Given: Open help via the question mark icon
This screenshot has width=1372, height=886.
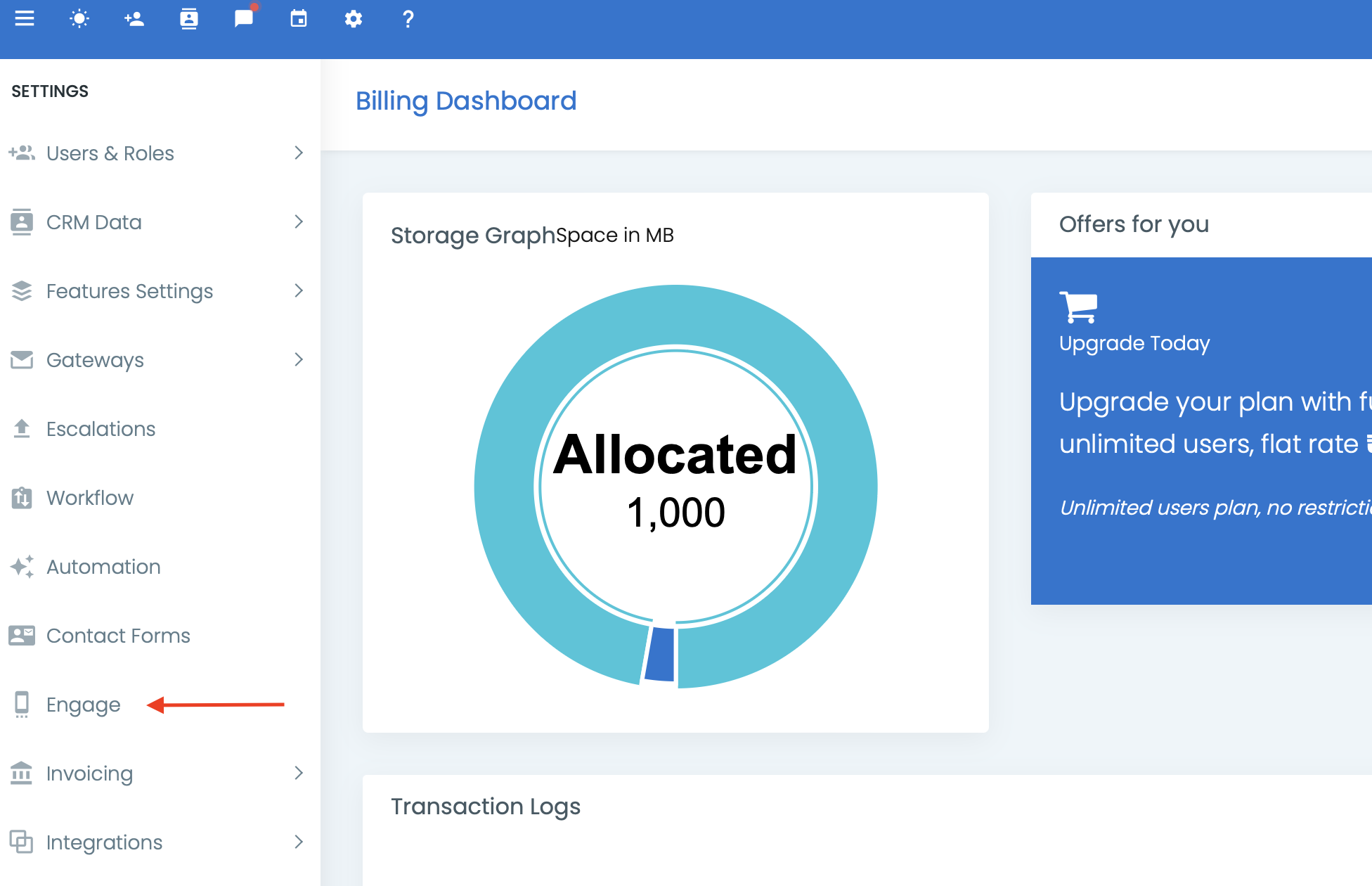Looking at the screenshot, I should point(408,19).
